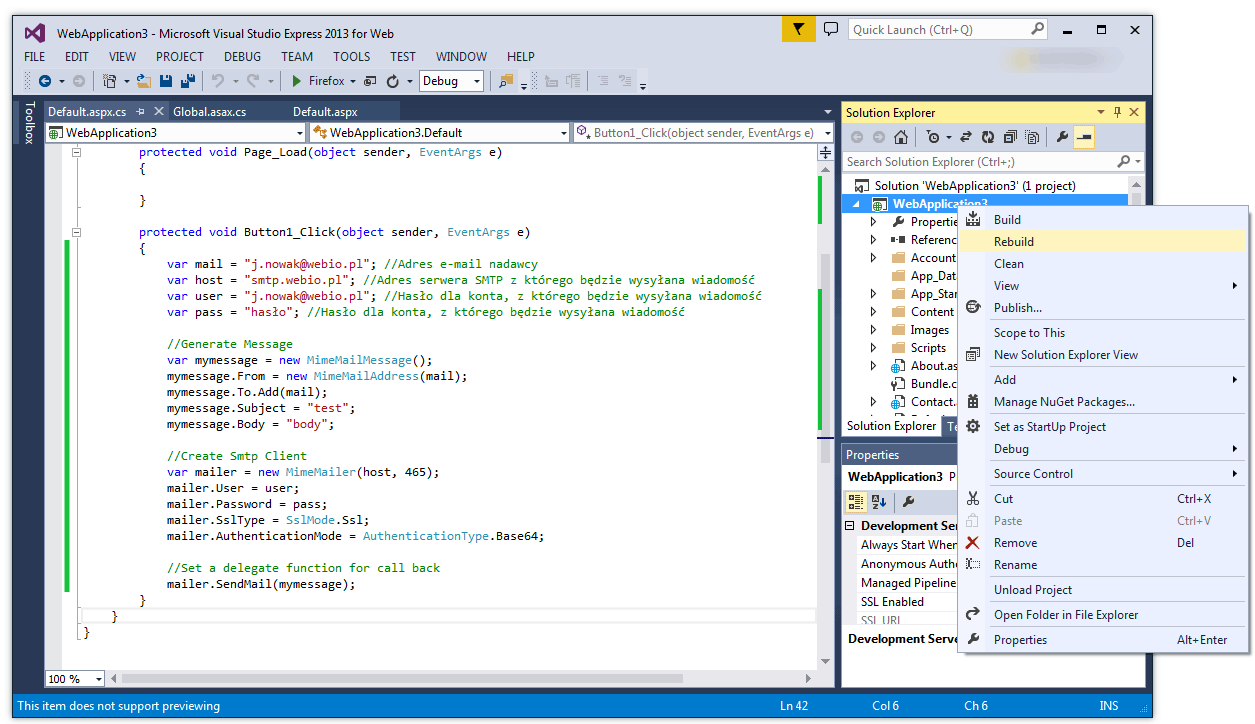This screenshot has width=1255, height=724.
Task: Click Property Pages wrench in Properties panel
Action: point(909,501)
